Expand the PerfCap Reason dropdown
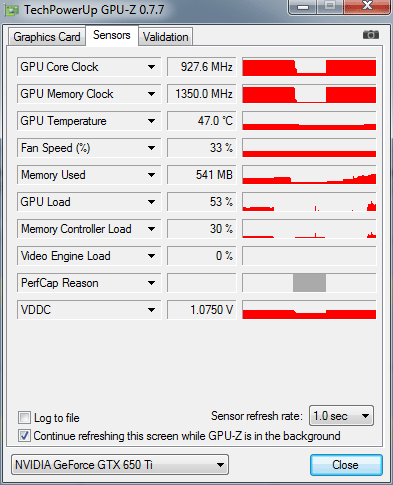393x485 pixels. (151, 283)
